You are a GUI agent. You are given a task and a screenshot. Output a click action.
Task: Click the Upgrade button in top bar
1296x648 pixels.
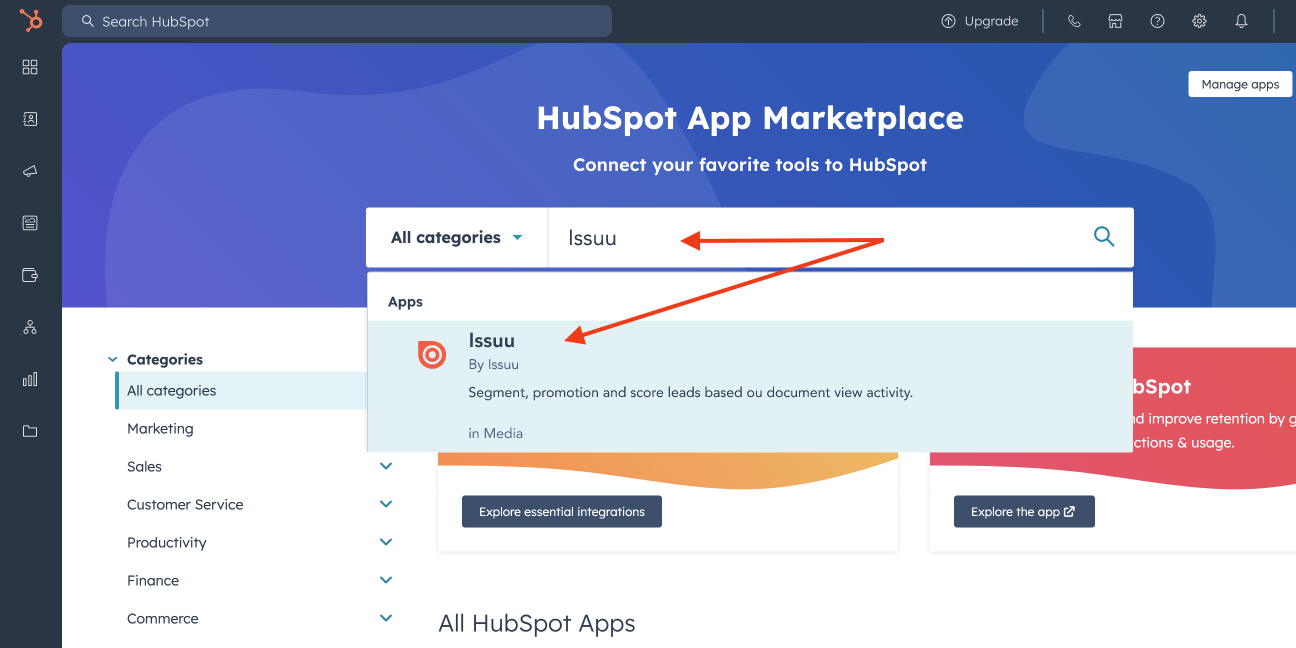[980, 21]
